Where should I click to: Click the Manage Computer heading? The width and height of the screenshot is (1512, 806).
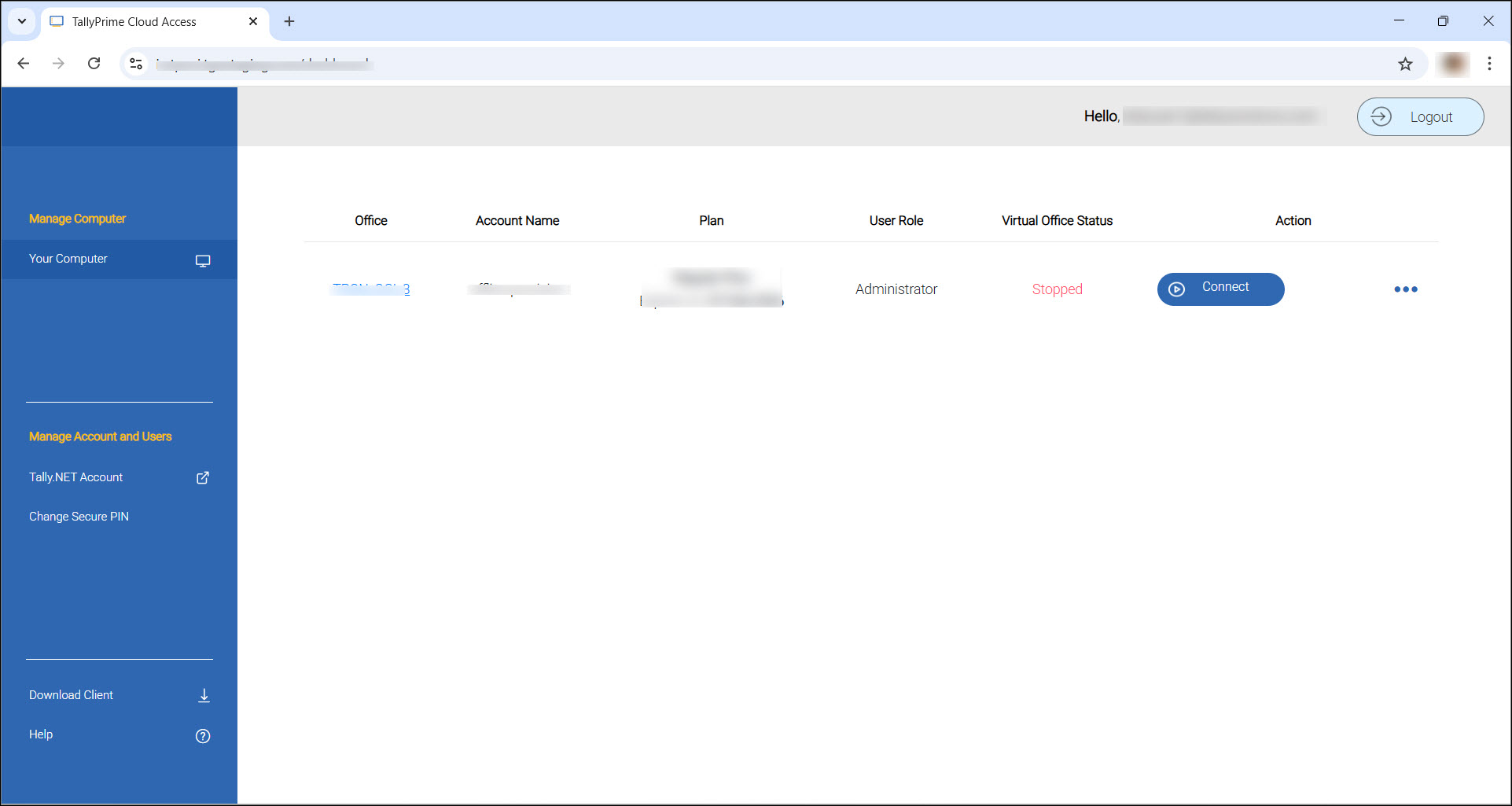coord(77,219)
